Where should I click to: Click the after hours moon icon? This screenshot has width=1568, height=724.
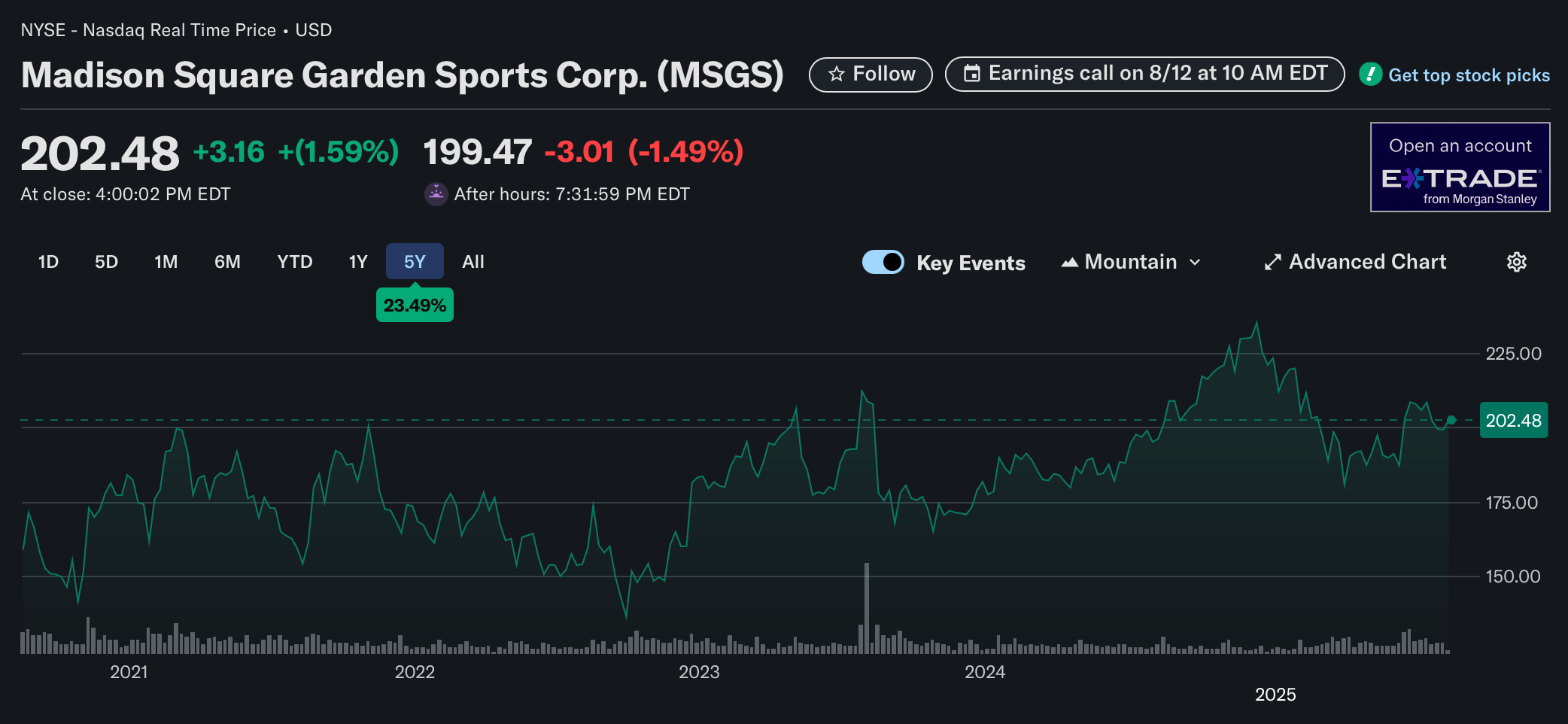click(x=436, y=194)
